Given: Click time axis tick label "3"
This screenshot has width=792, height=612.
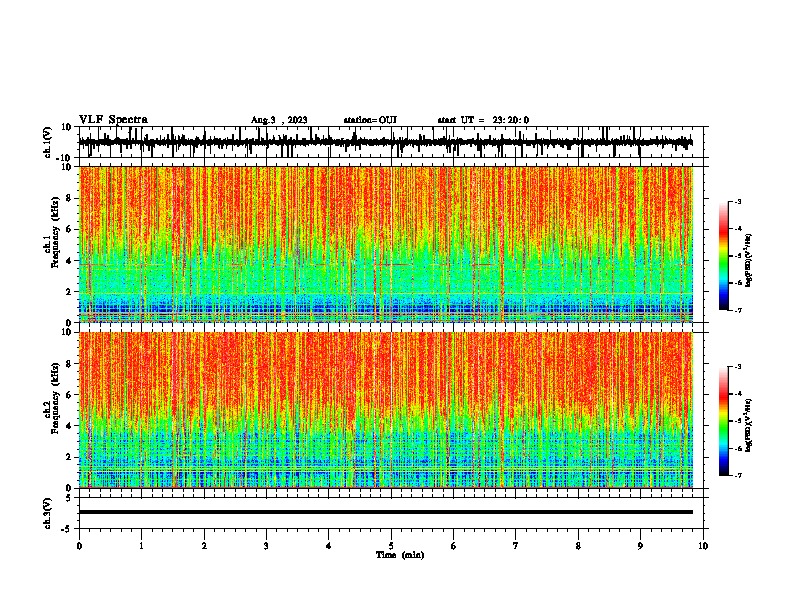Looking at the screenshot, I should click(x=266, y=546).
